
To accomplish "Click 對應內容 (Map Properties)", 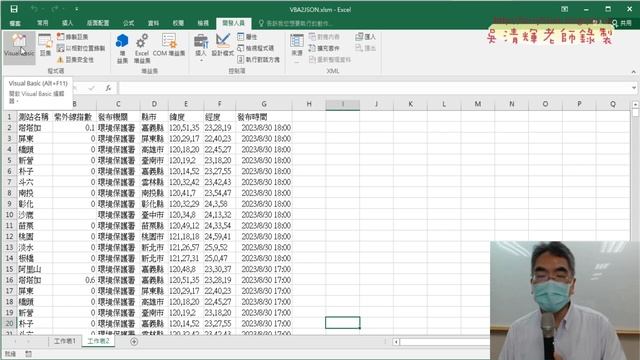I will click(324, 37).
